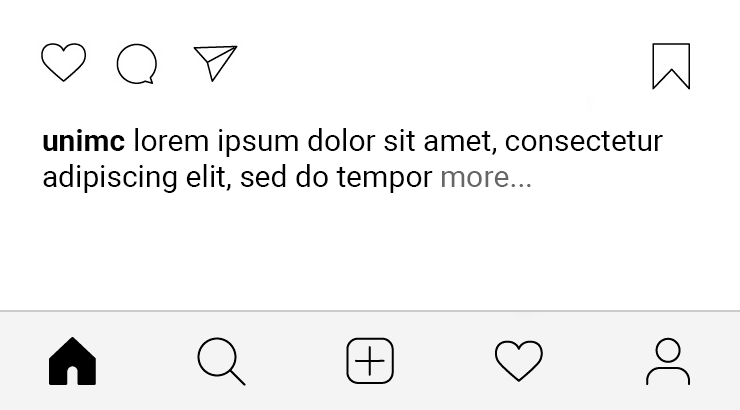Click the caption word "lorem"
Screen dimensions: 740x410
pyautogui.click(x=171, y=141)
